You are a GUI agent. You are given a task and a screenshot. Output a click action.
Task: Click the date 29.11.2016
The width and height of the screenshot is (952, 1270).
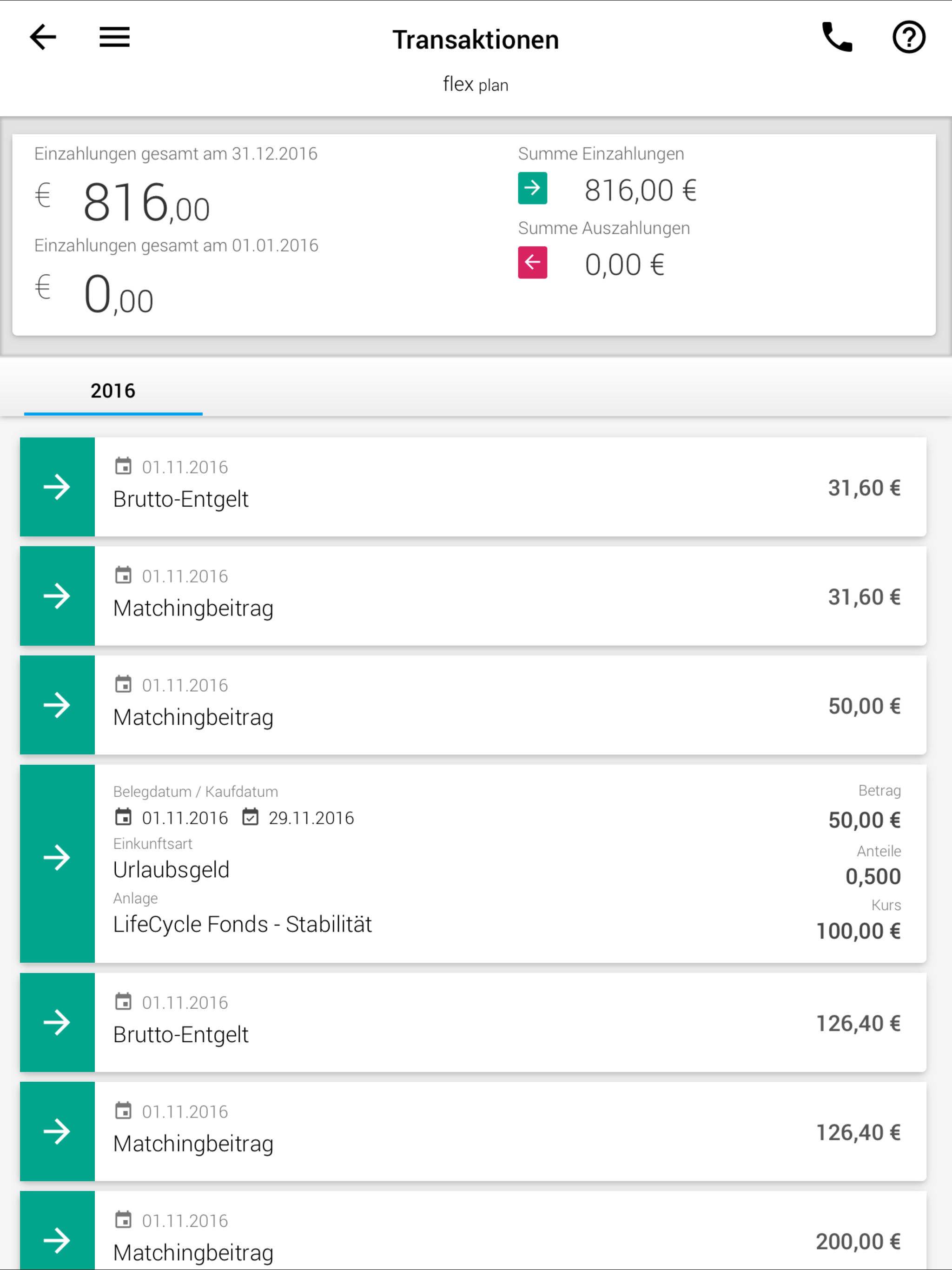click(311, 818)
